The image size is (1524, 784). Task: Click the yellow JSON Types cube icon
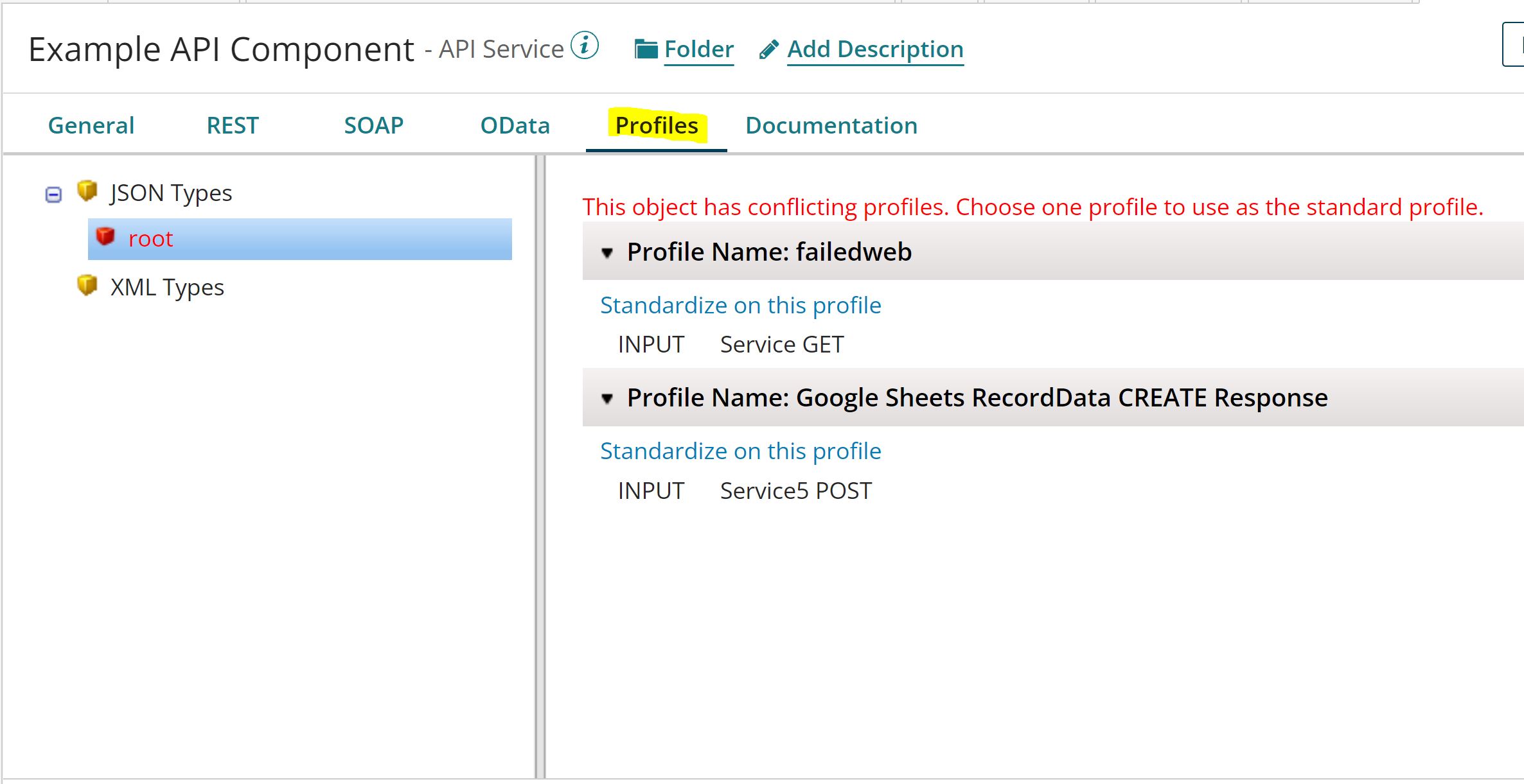[x=87, y=191]
